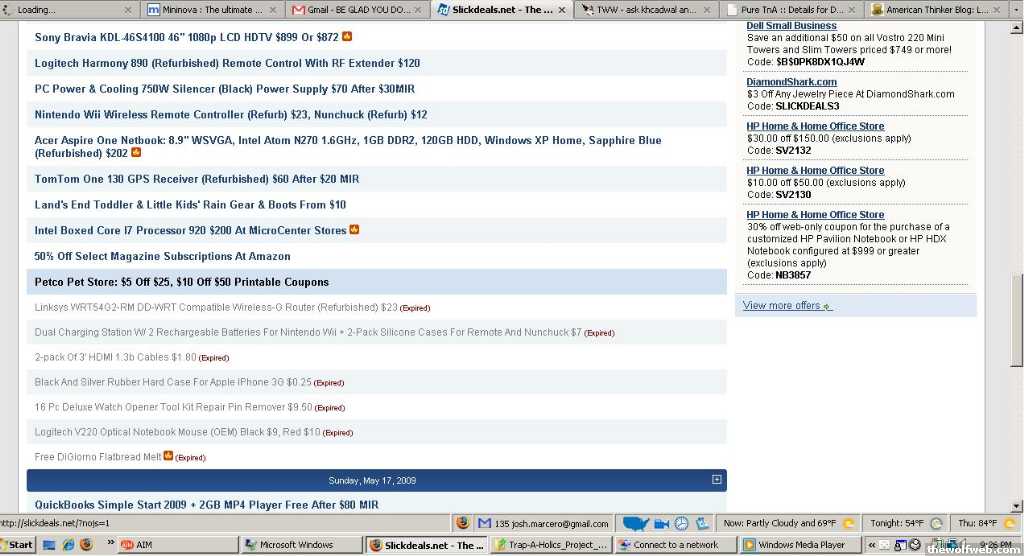
Task: Open HP Home Office Store $30 off link
Action: 815,126
